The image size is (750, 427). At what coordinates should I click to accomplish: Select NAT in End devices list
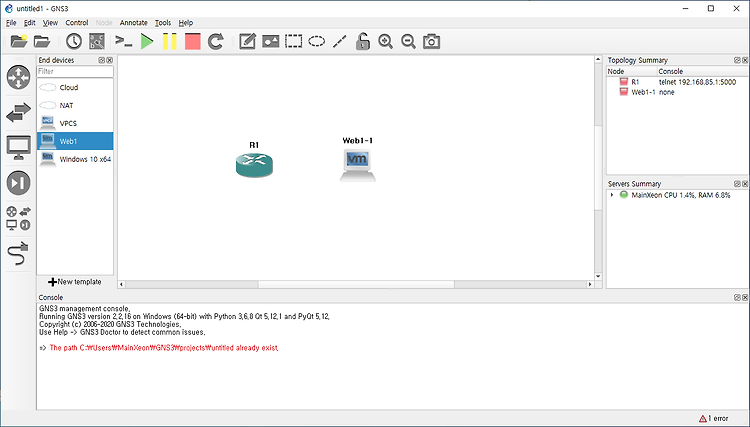75,105
